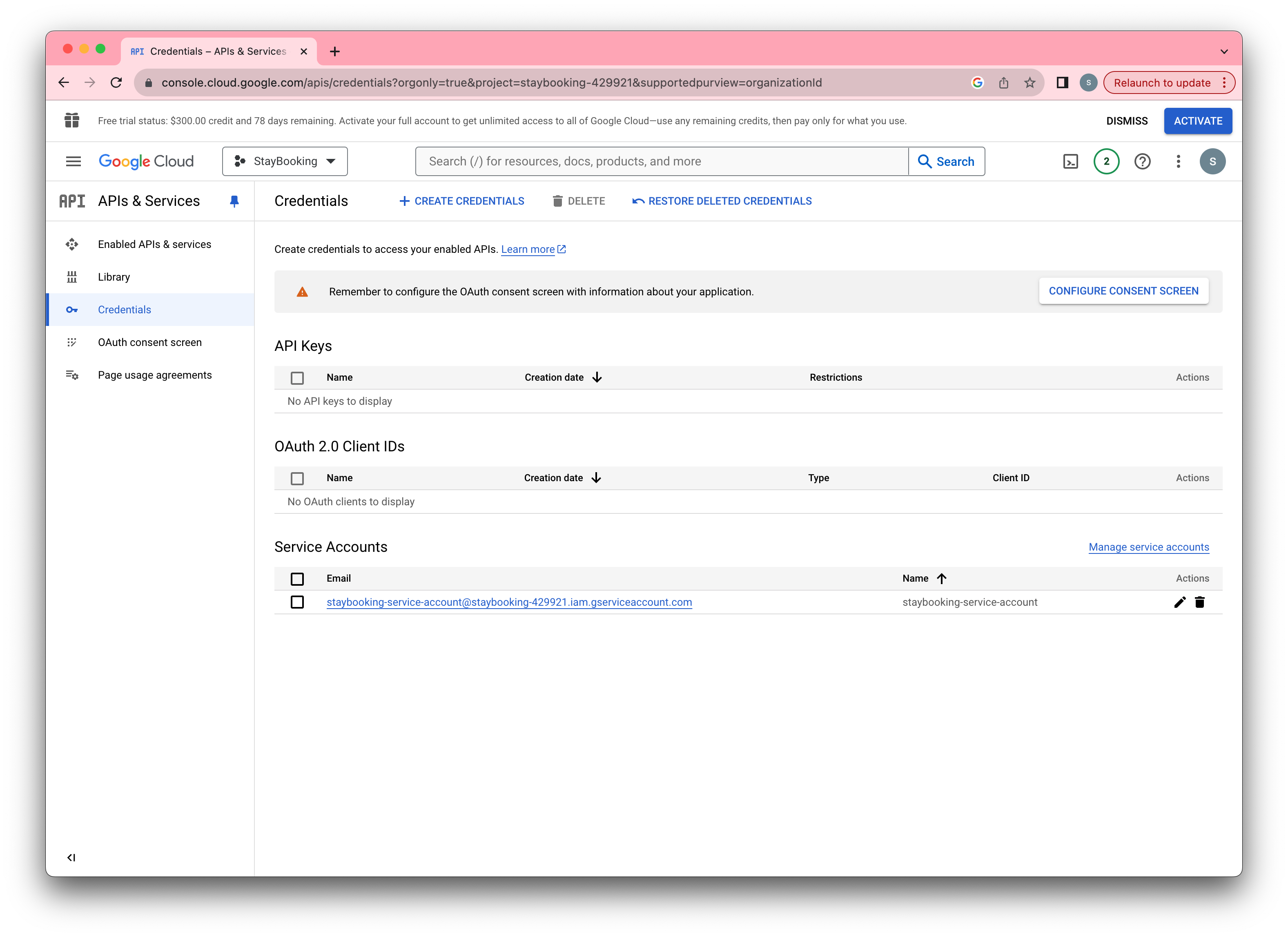This screenshot has height=937, width=1288.
Task: Collapse the sidebar navigation panel
Action: [x=71, y=857]
